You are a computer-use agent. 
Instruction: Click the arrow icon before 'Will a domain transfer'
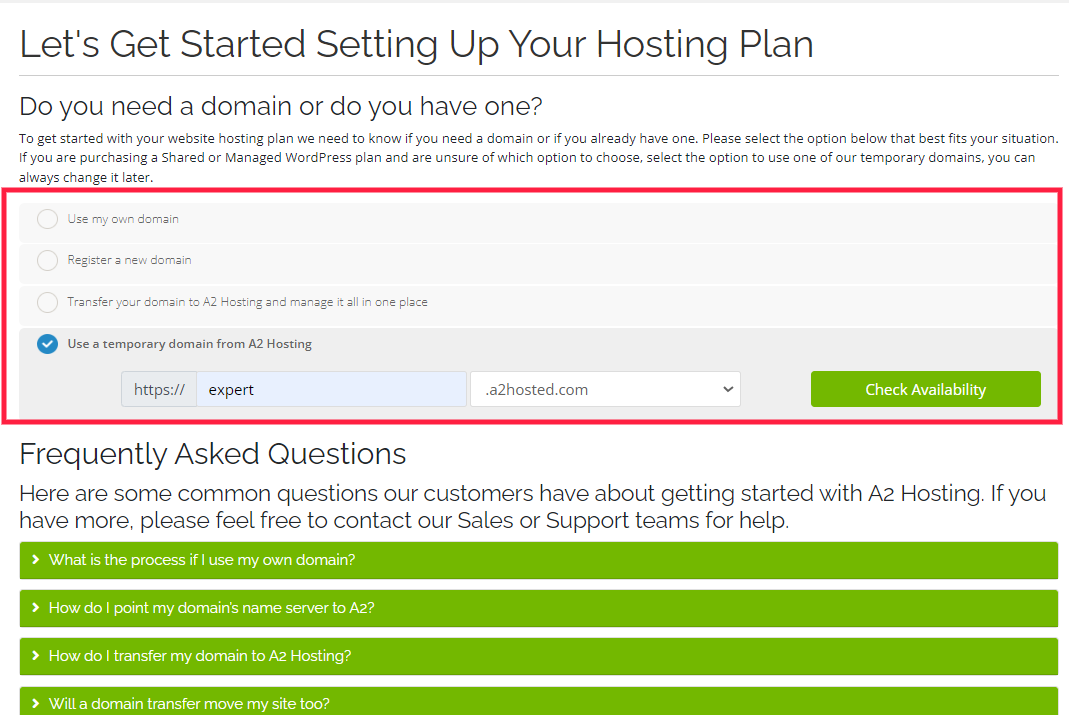point(35,703)
